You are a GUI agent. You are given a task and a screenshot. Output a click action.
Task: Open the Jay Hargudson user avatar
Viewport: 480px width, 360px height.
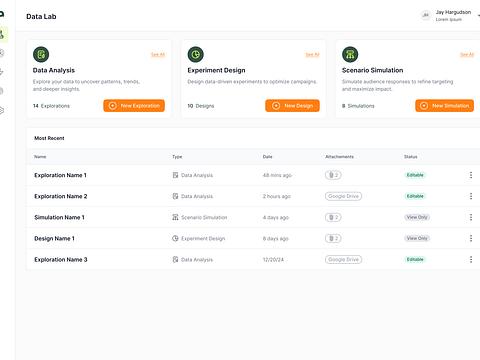(425, 15)
